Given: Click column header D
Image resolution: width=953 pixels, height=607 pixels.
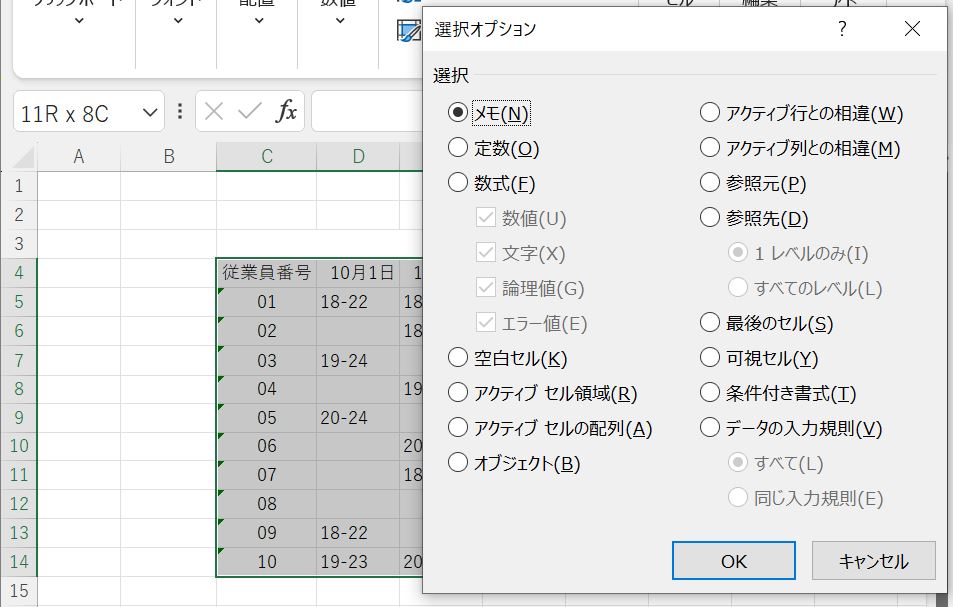Looking at the screenshot, I should pos(358,156).
